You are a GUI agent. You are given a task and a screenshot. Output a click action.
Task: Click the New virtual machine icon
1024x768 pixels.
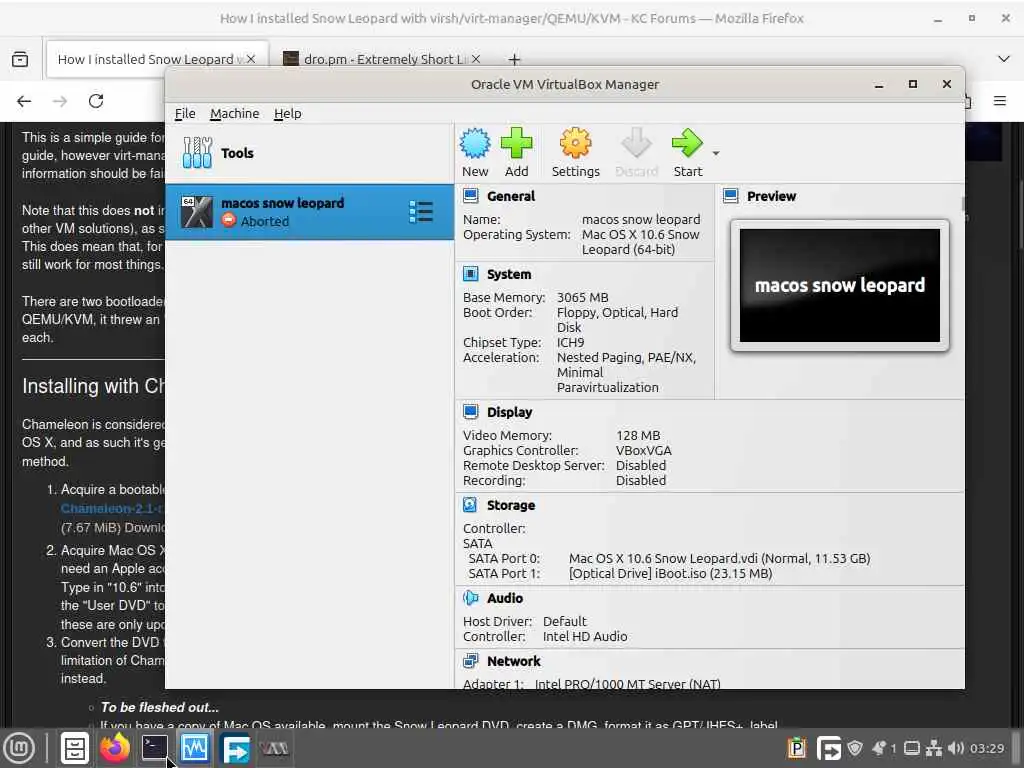point(475,144)
